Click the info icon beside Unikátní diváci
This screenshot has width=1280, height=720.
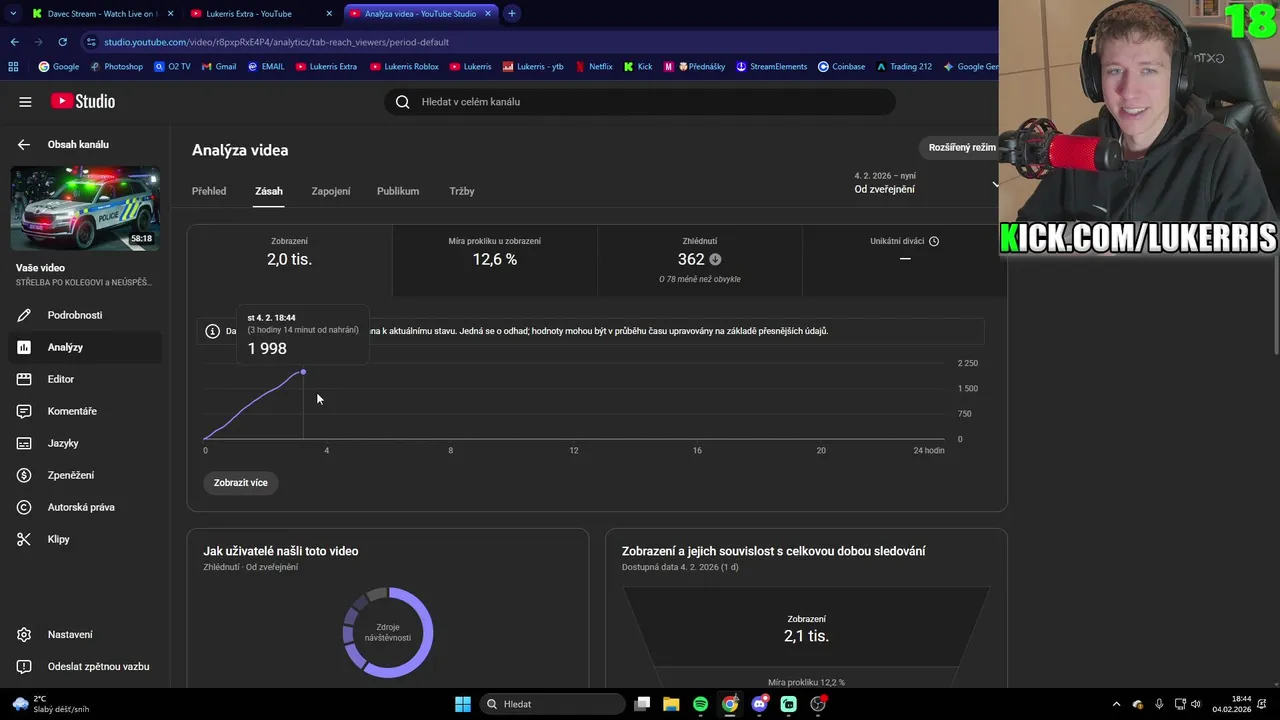click(x=934, y=241)
